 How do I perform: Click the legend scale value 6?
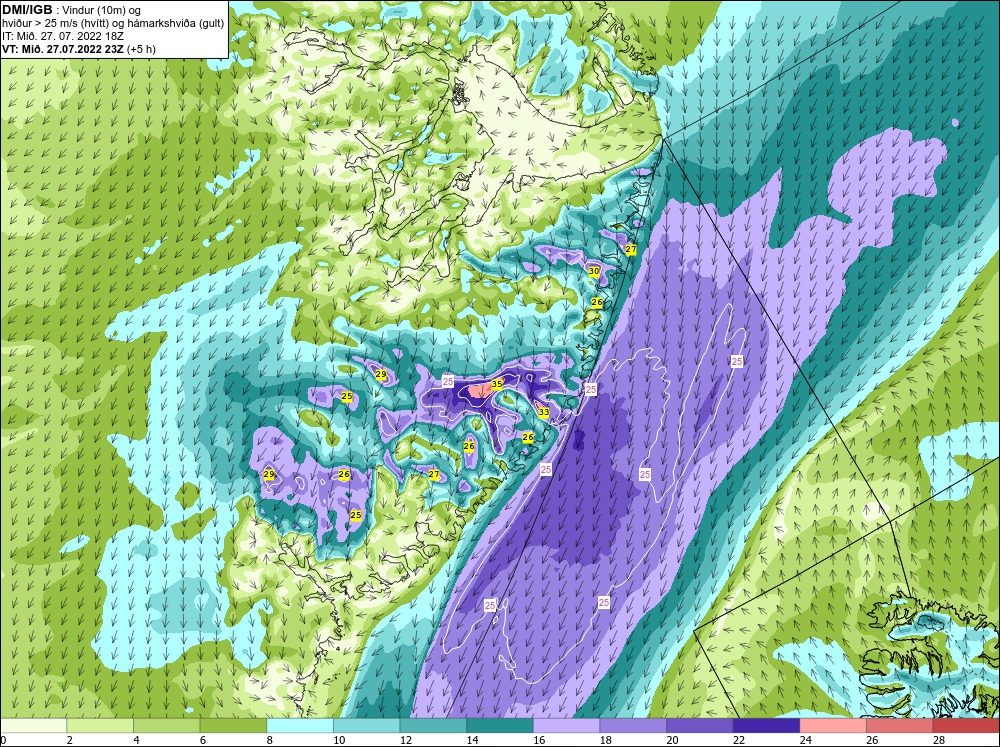(203, 740)
